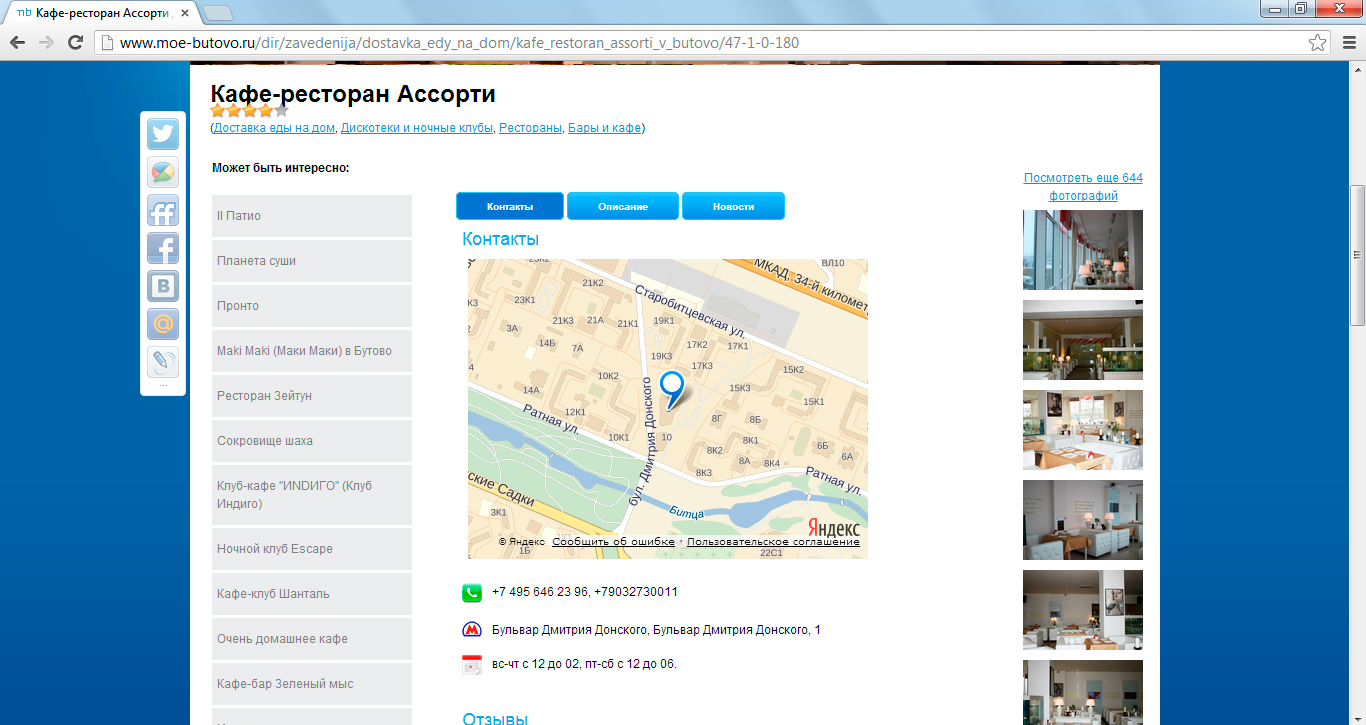Screen dimensions: 1366x725
Task: Open third photo with white sofas
Action: click(1083, 430)
